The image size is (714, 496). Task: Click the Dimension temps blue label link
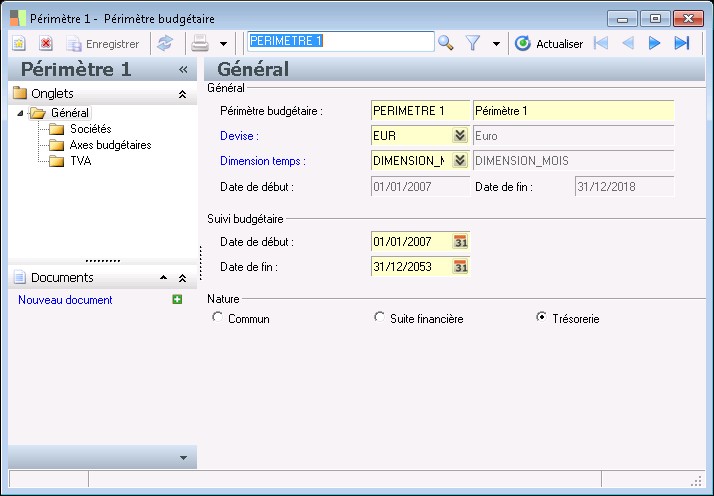click(263, 161)
